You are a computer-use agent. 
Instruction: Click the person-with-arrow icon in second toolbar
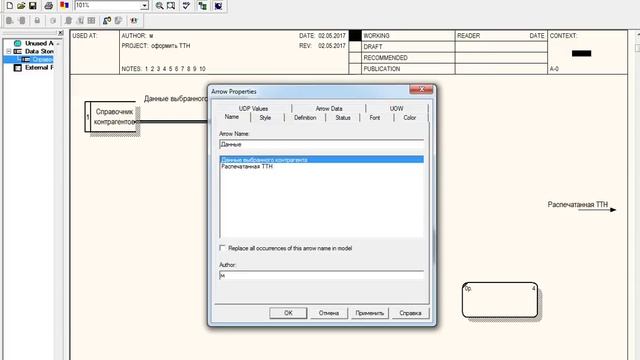click(107, 20)
